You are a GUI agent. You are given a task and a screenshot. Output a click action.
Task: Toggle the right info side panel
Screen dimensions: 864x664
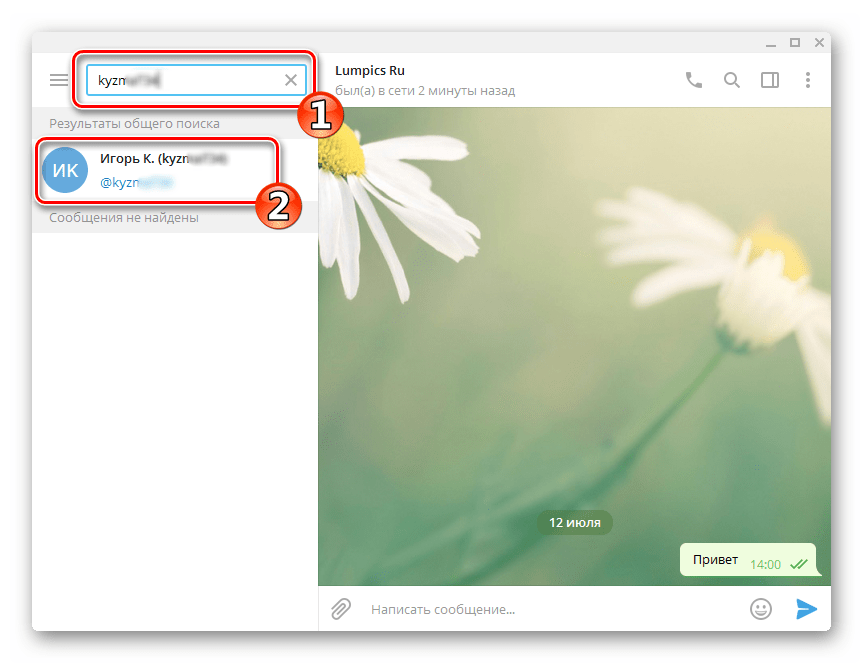(770, 80)
